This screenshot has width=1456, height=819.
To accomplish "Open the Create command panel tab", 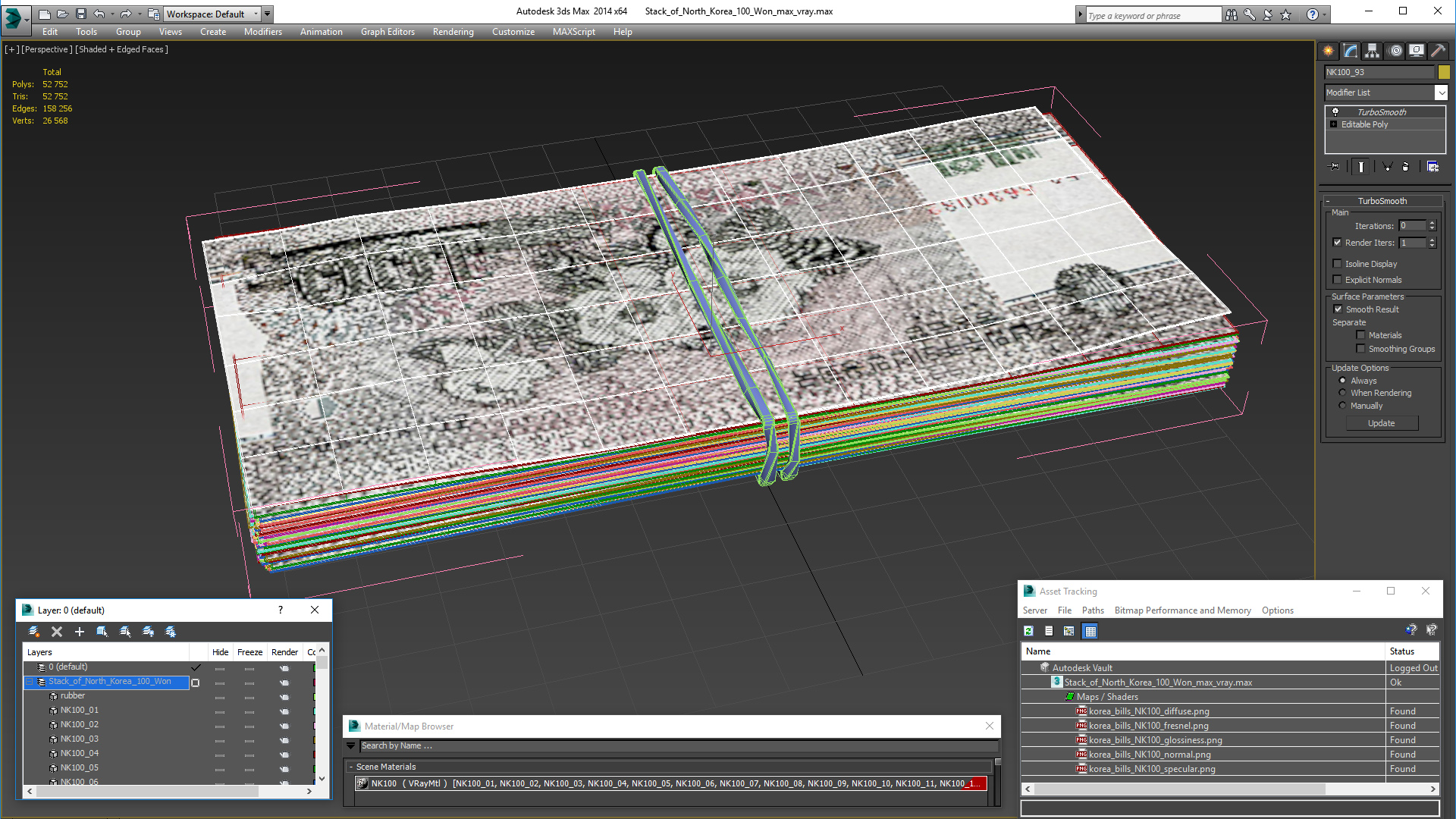I will 1329,51.
